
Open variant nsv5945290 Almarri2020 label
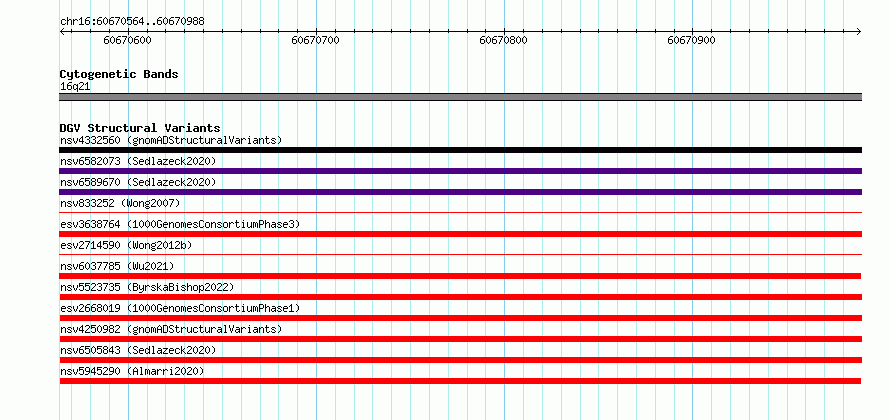(132, 371)
